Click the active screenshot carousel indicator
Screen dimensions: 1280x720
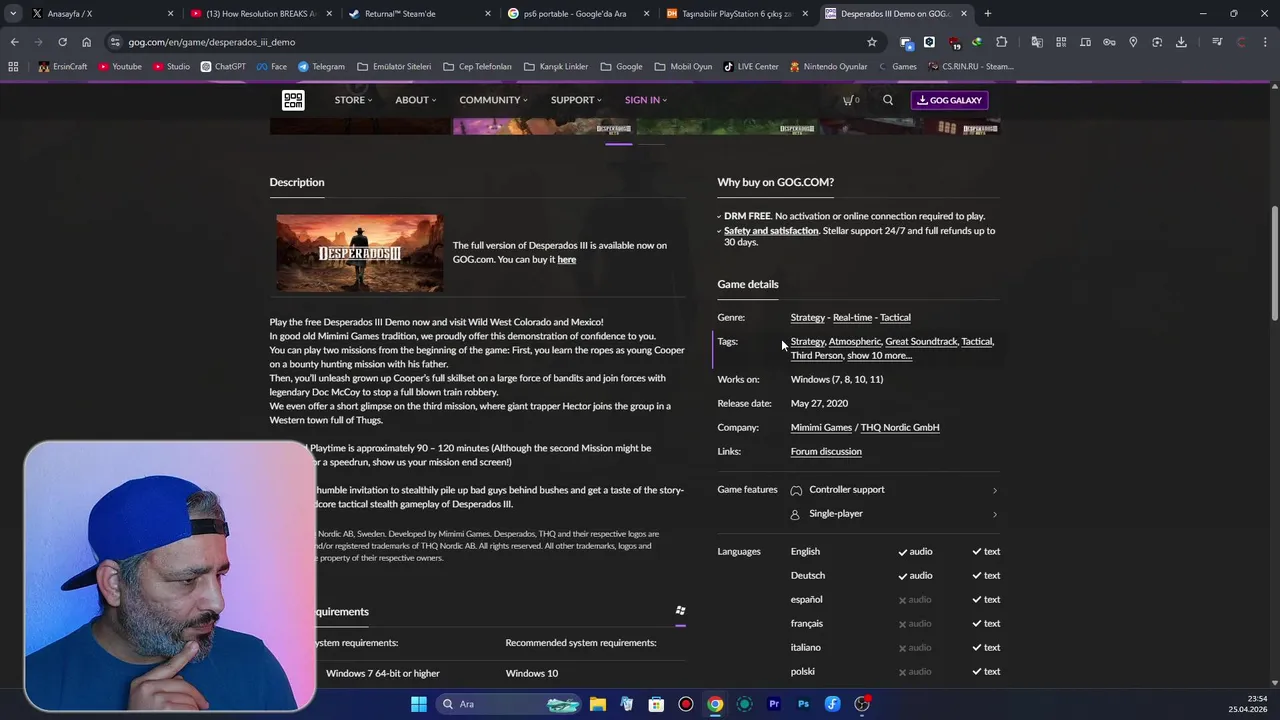click(618, 144)
